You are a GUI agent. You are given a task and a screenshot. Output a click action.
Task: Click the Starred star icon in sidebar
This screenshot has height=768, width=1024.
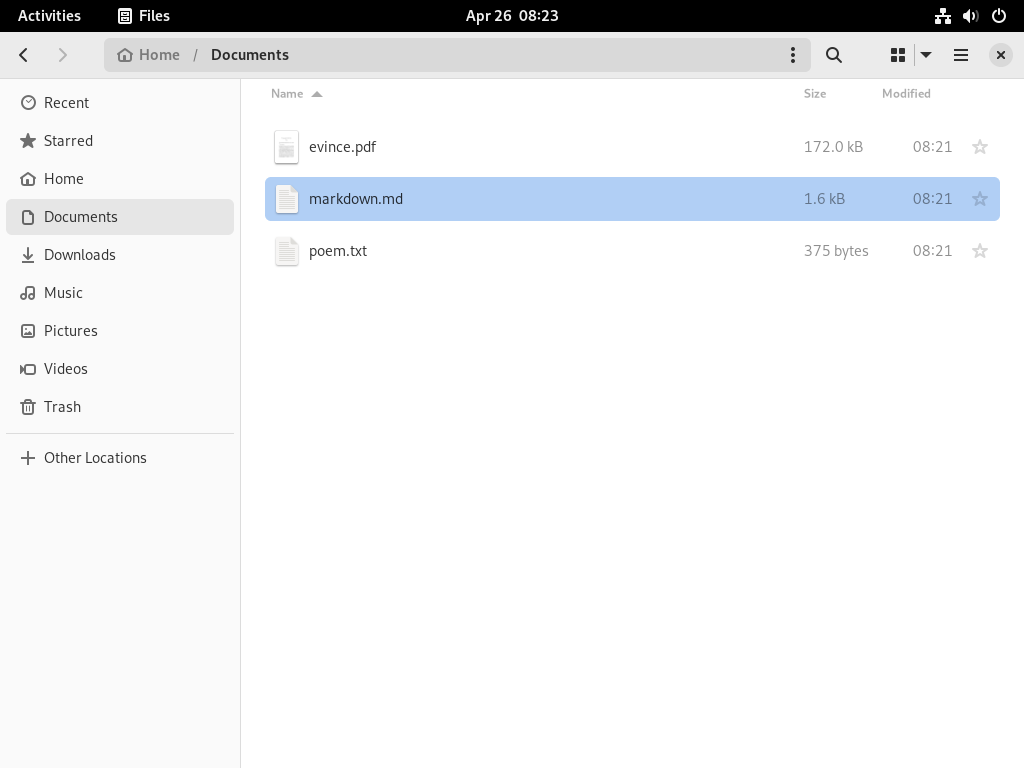28,140
